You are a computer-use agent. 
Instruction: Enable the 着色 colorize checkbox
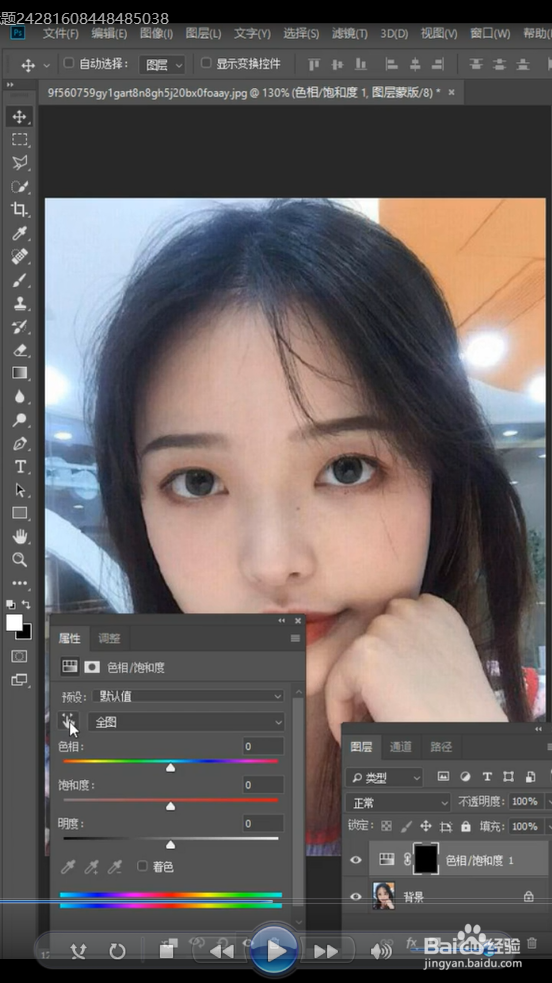(142, 866)
